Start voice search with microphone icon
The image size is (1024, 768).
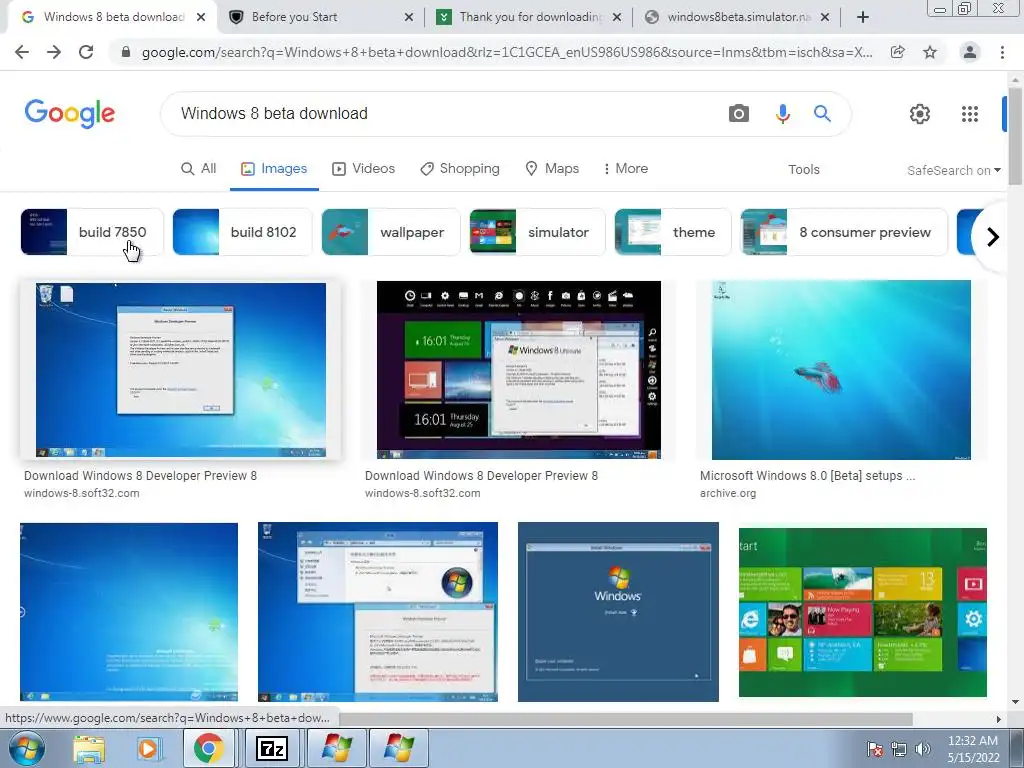tap(782, 114)
